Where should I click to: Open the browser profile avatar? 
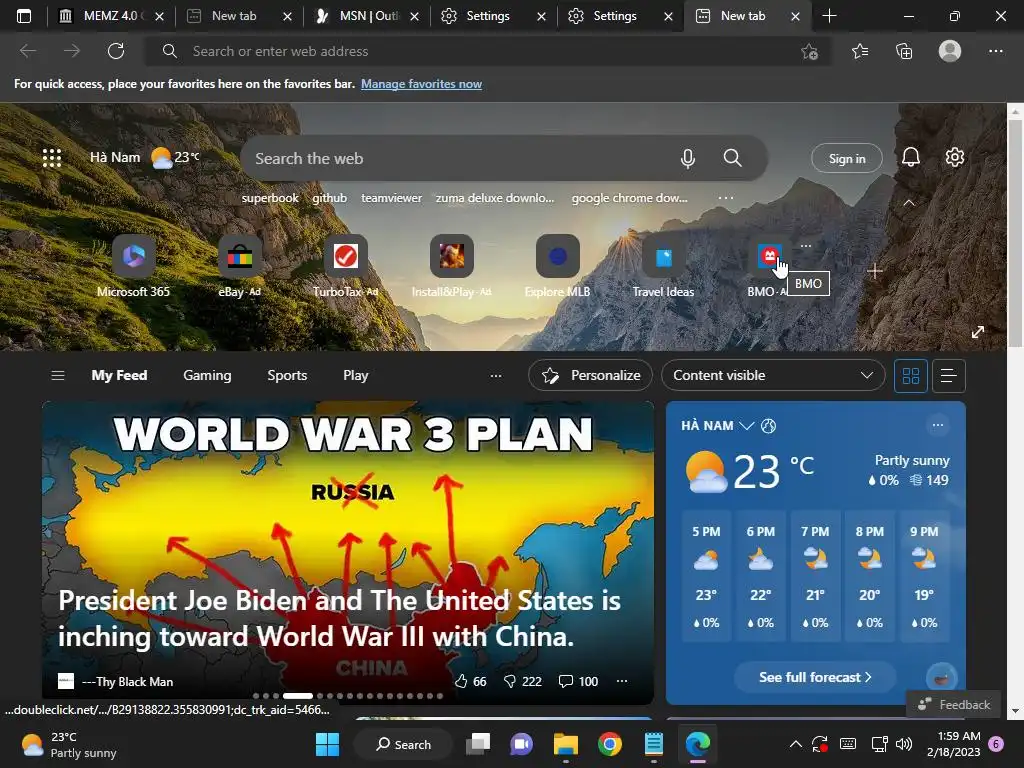click(950, 51)
